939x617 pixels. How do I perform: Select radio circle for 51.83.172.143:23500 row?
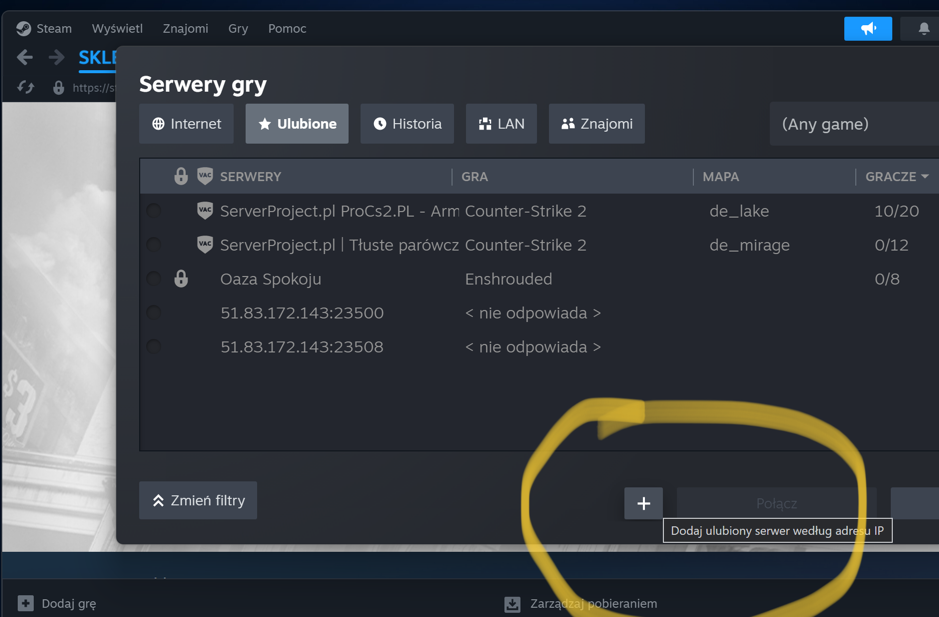pos(154,313)
